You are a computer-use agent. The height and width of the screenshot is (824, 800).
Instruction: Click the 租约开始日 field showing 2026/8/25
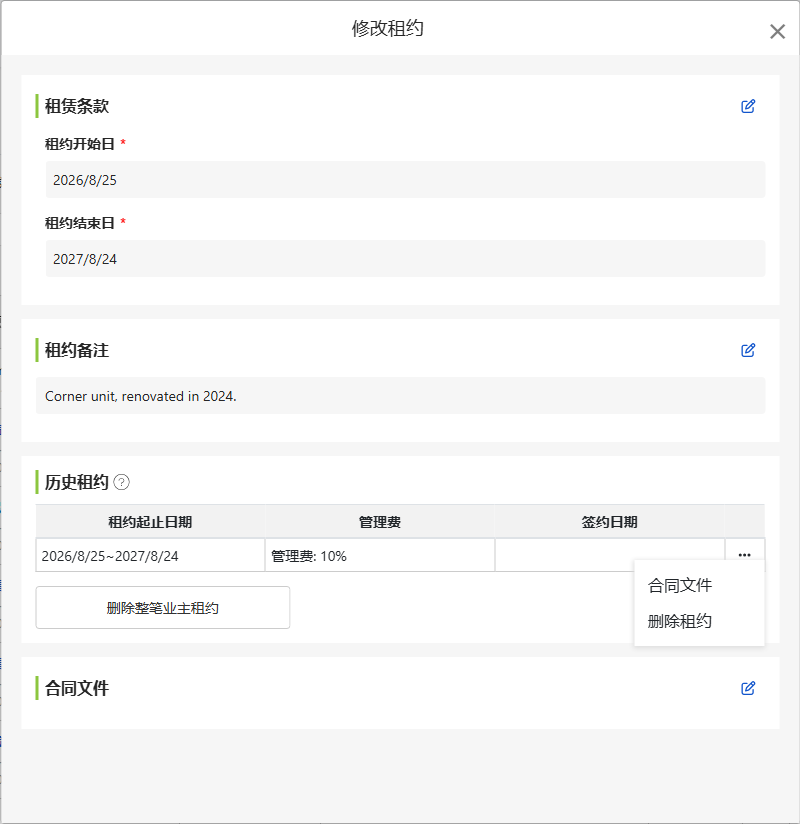[405, 180]
